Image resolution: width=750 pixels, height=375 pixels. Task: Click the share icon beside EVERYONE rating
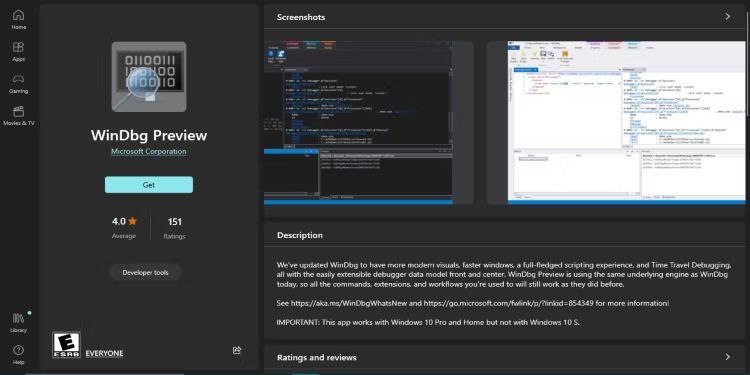237,350
